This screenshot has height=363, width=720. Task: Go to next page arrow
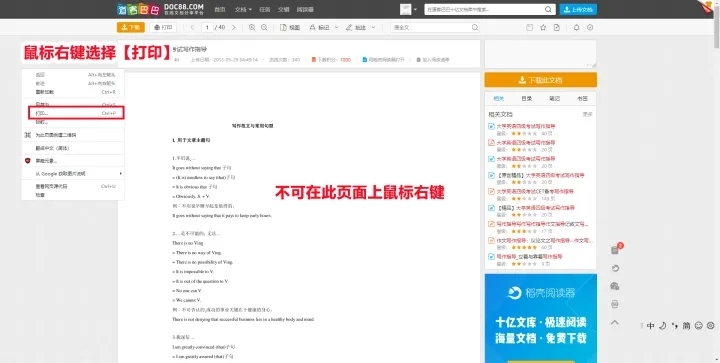[x=233, y=28]
